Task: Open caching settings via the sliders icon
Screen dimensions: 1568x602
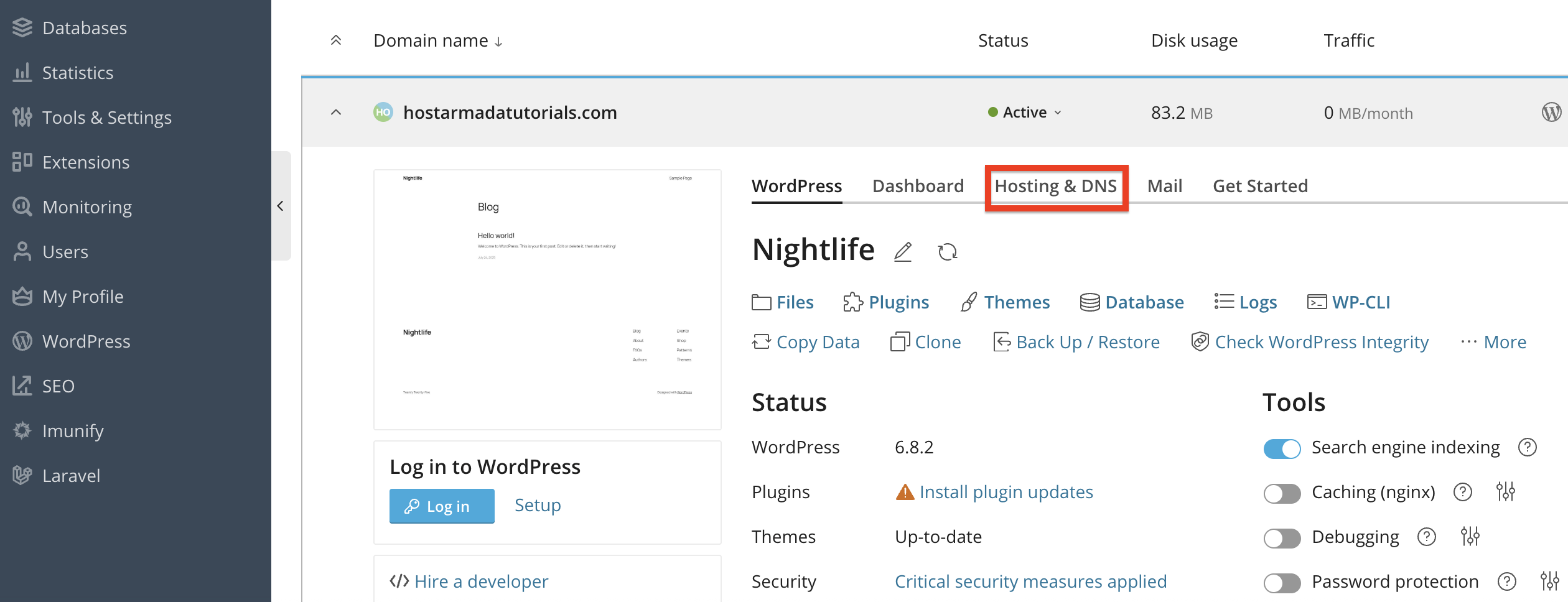Action: pyautogui.click(x=1507, y=492)
